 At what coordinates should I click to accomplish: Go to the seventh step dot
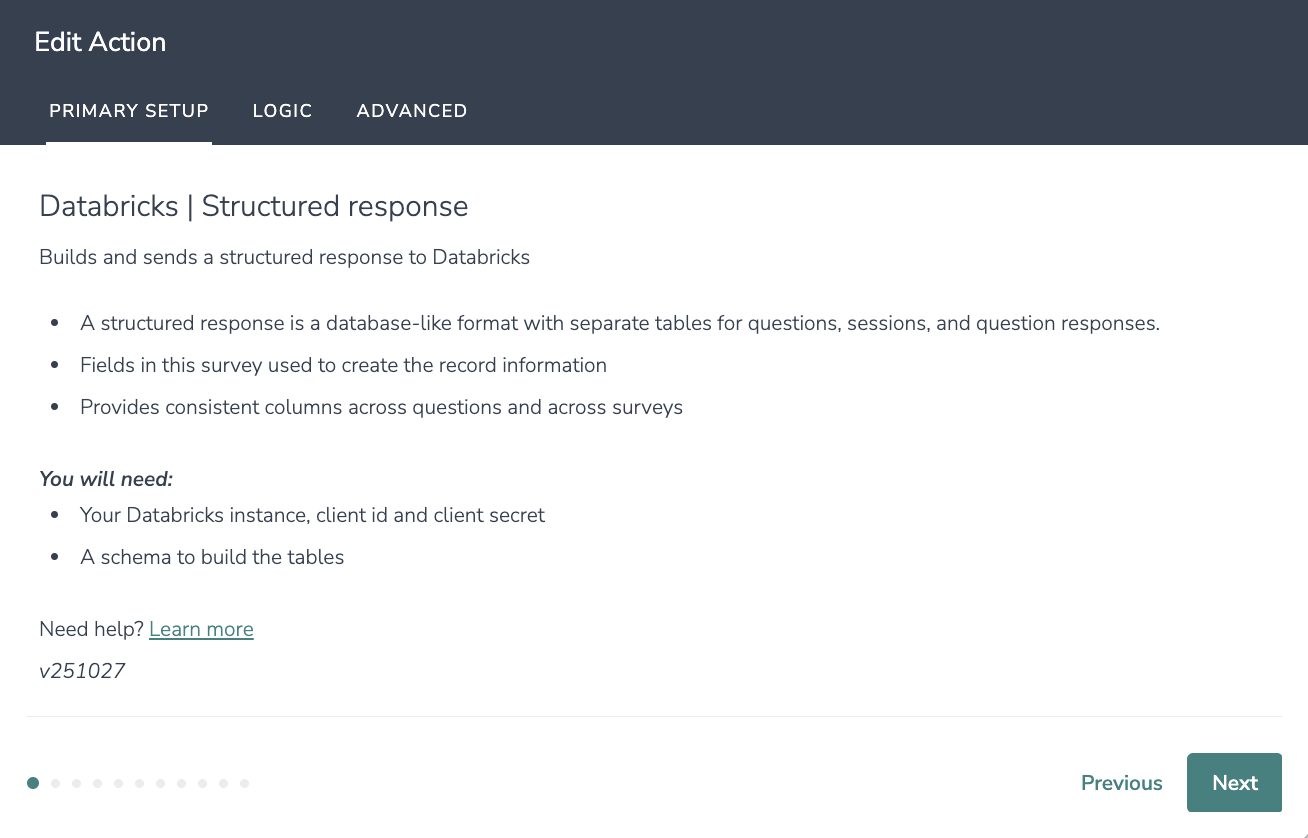161,783
